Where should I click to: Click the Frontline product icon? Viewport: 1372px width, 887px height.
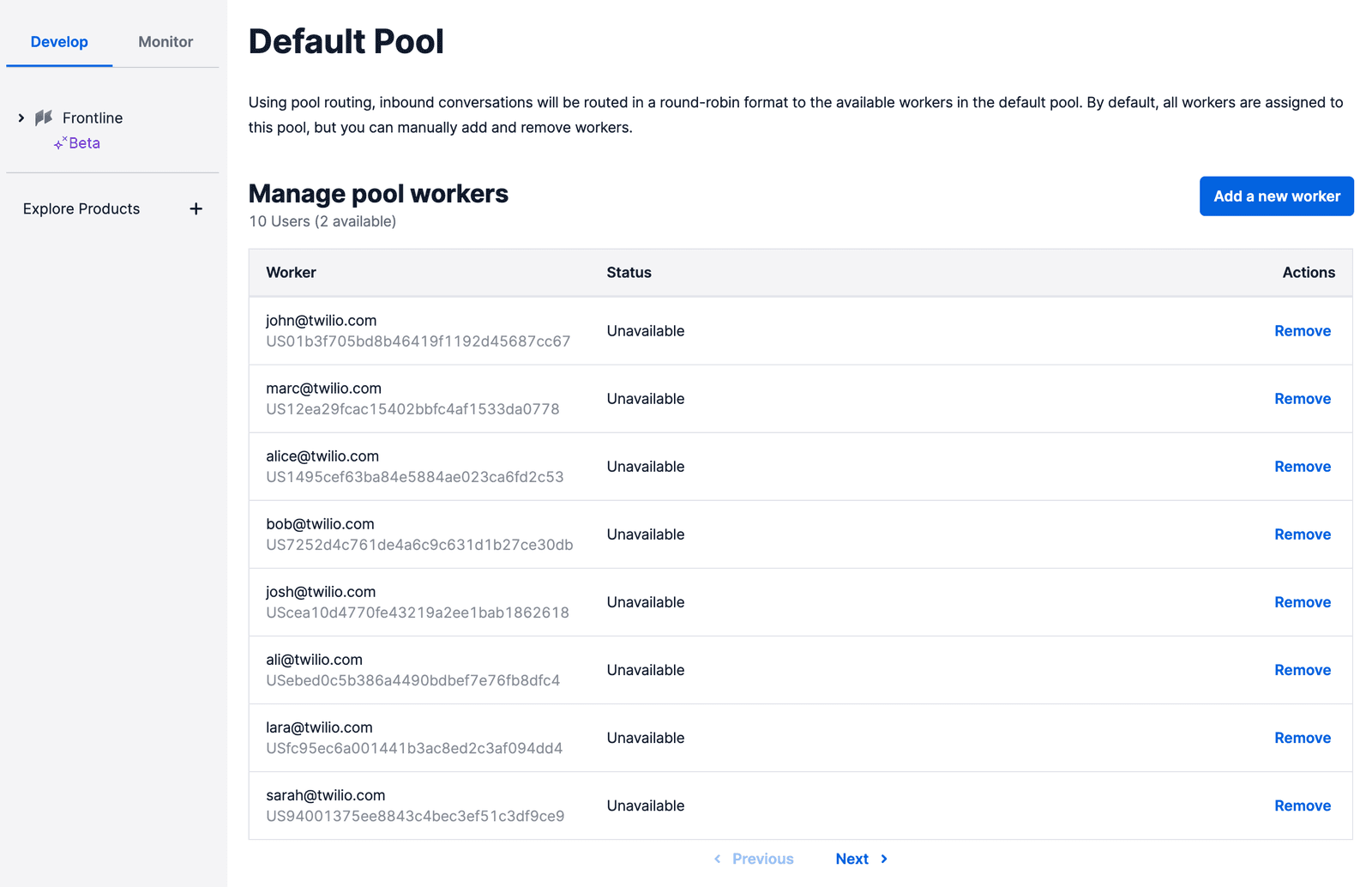(x=44, y=118)
